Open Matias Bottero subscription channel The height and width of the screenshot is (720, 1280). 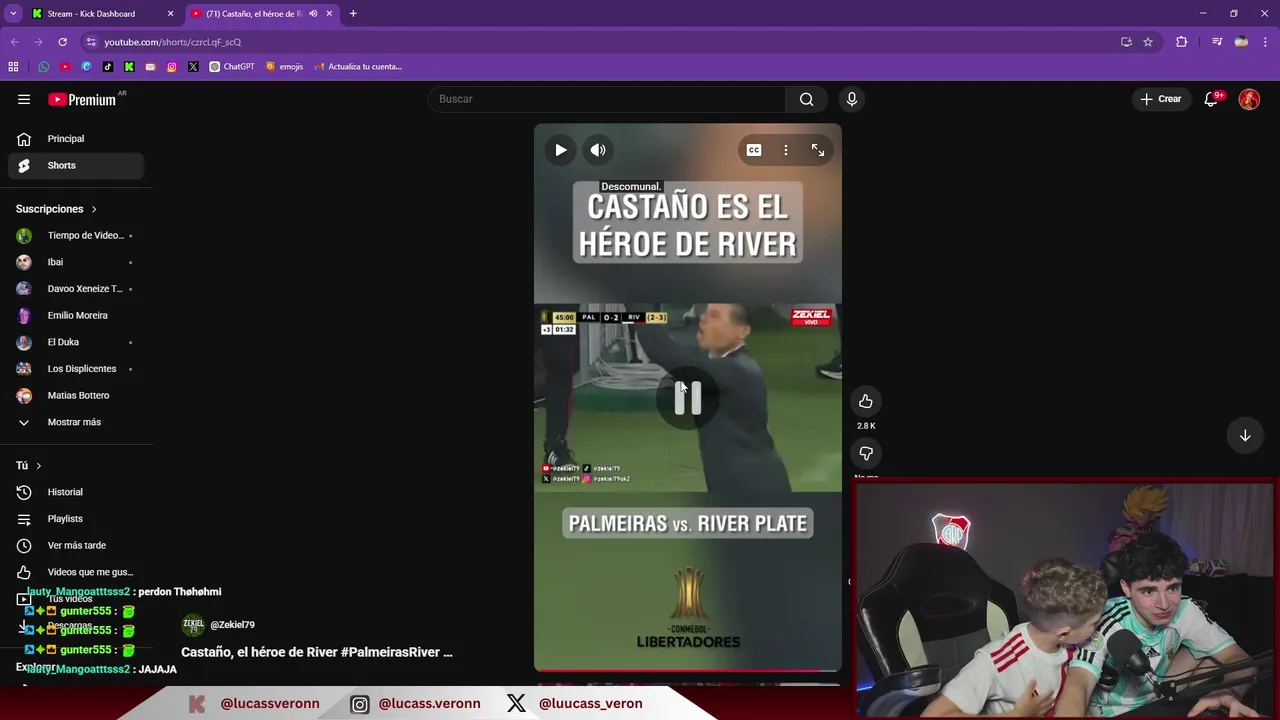tap(76, 396)
